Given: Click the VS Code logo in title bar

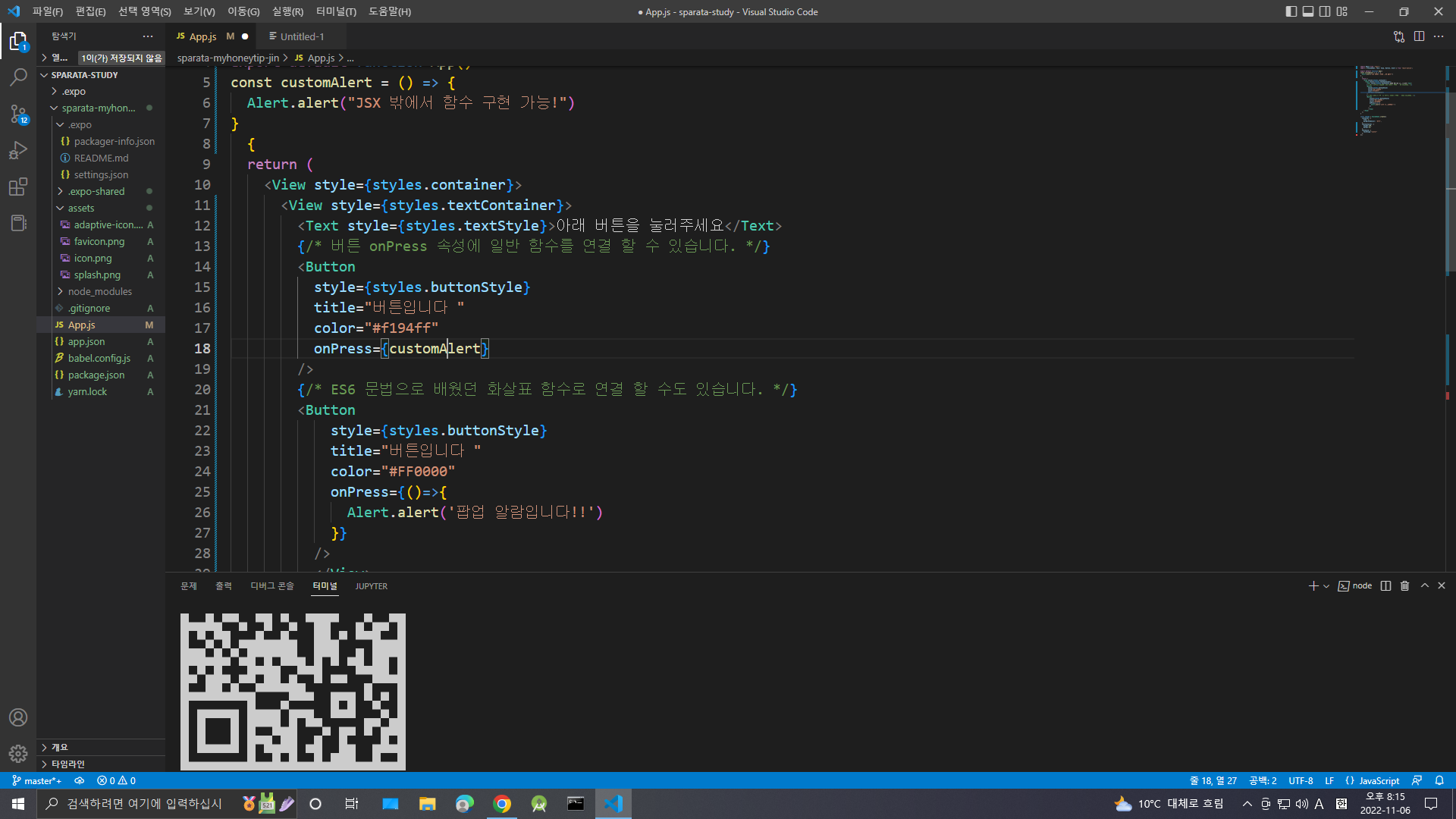Looking at the screenshot, I should (13, 11).
